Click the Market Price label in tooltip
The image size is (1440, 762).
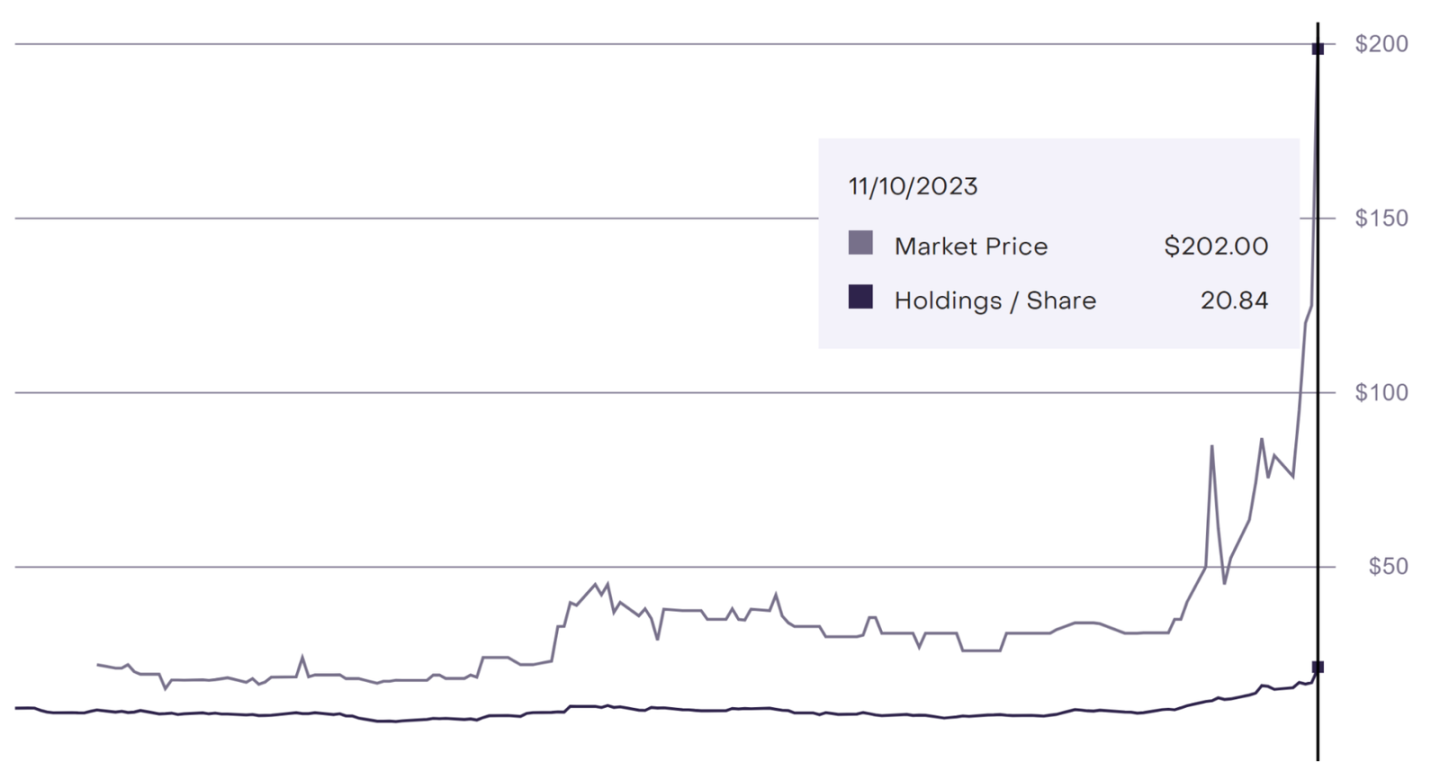pyautogui.click(x=971, y=246)
